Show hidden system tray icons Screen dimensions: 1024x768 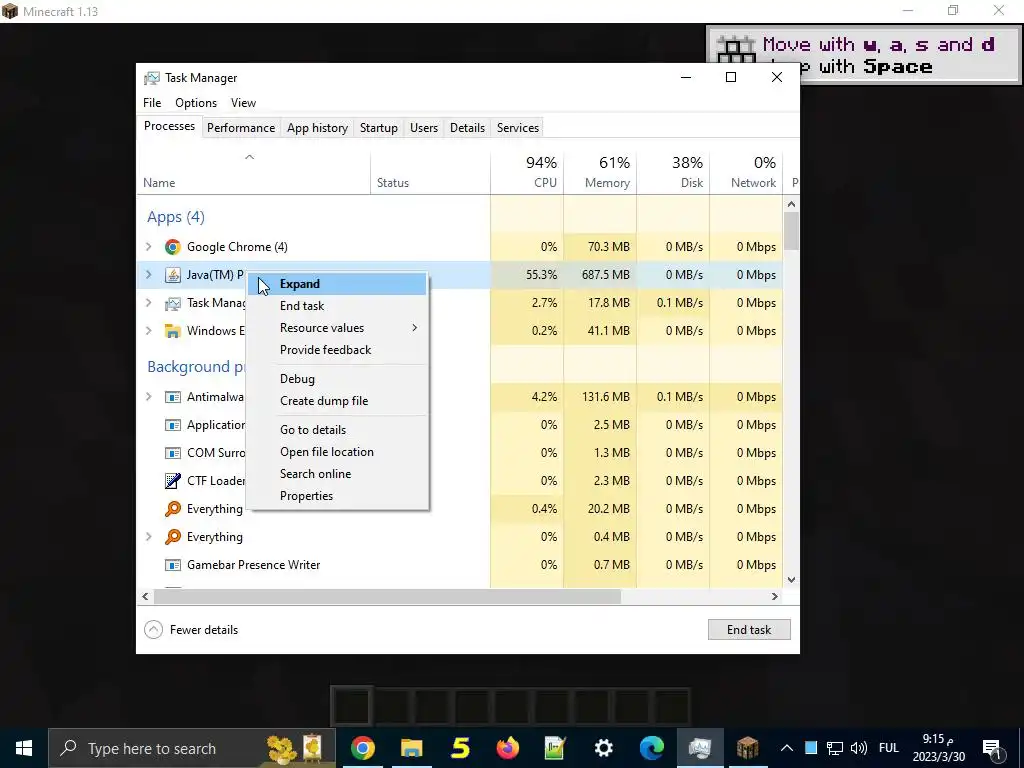tap(787, 748)
